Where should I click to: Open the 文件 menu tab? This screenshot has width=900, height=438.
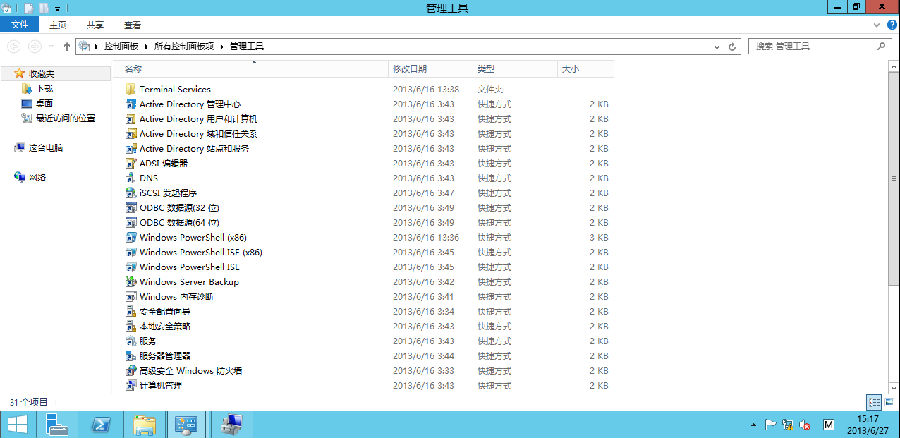click(x=20, y=25)
